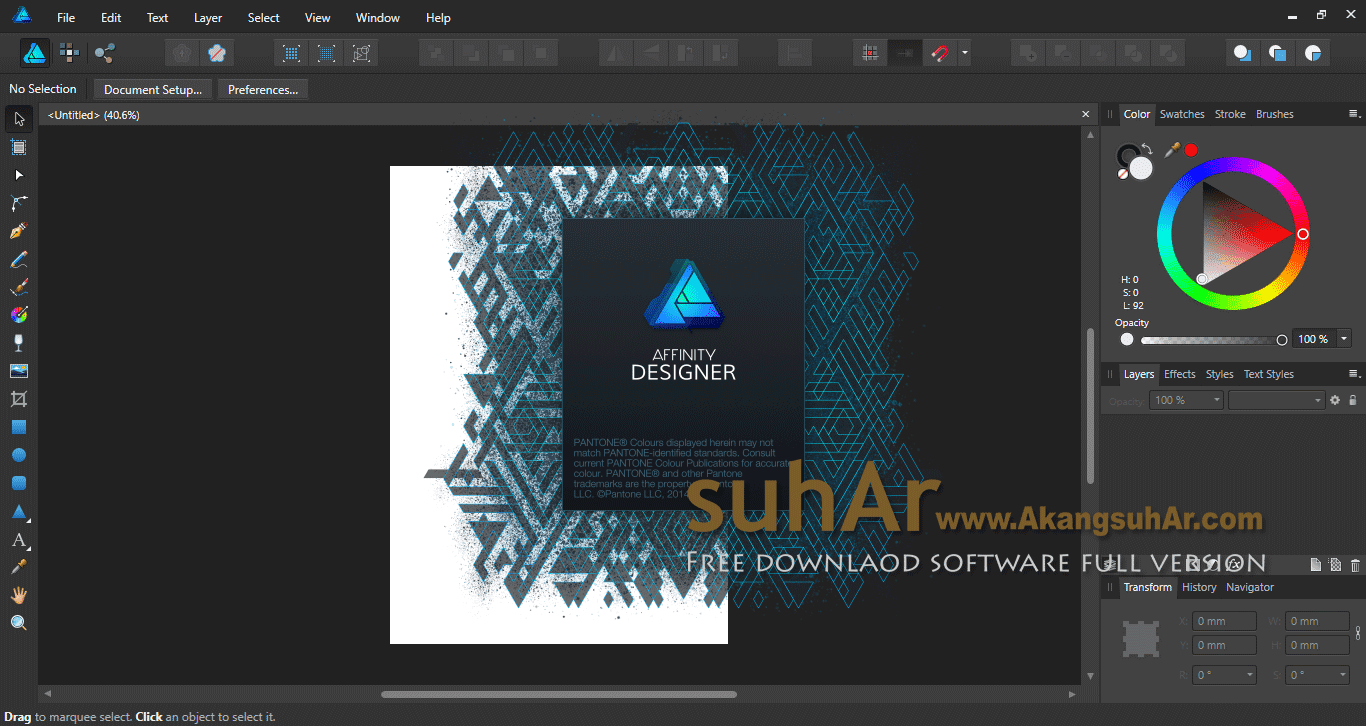Viewport: 1366px width, 726px height.
Task: Select the Pen tool
Action: coord(19,231)
